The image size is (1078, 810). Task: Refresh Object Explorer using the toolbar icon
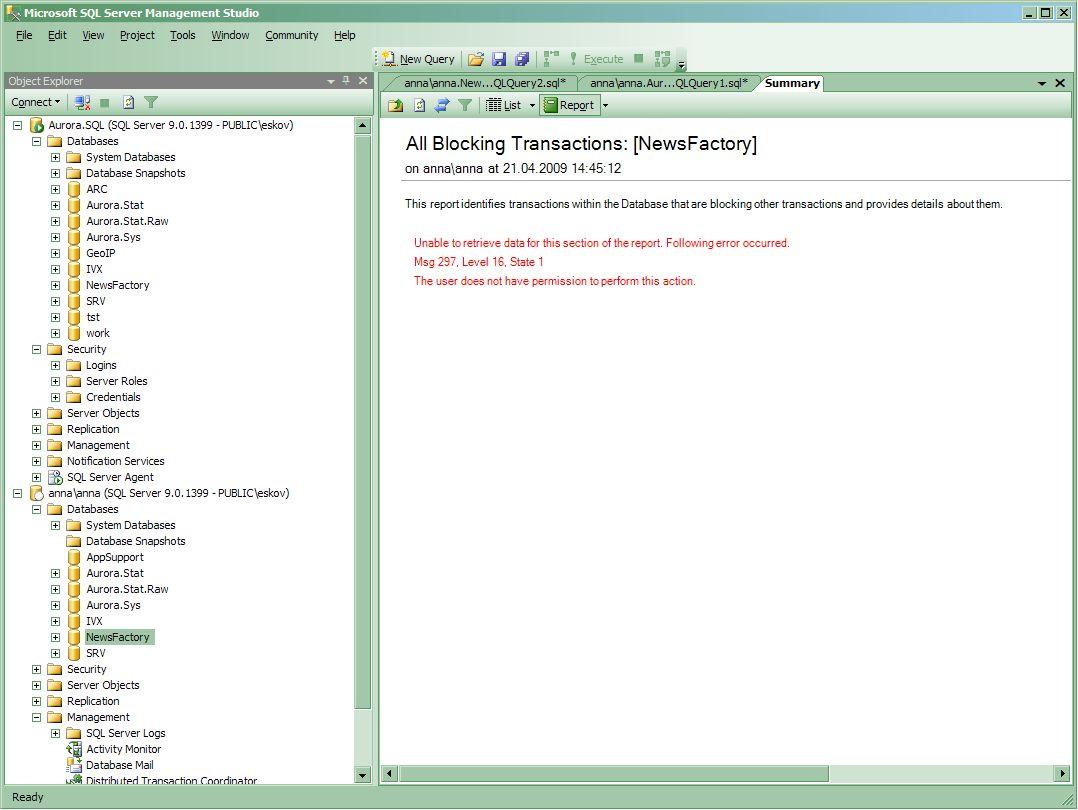point(129,102)
